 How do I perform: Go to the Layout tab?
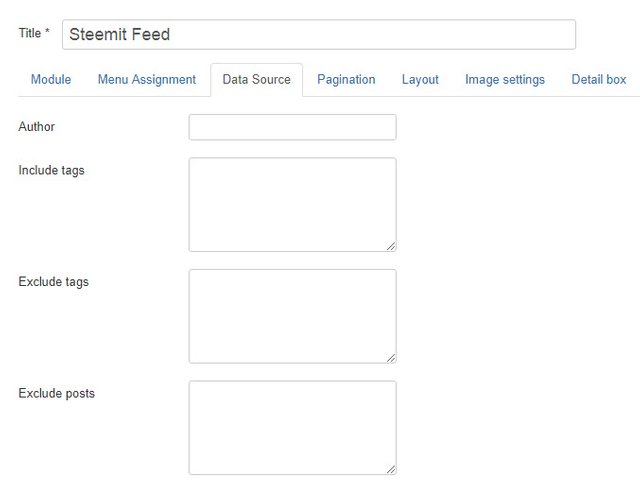click(x=420, y=79)
